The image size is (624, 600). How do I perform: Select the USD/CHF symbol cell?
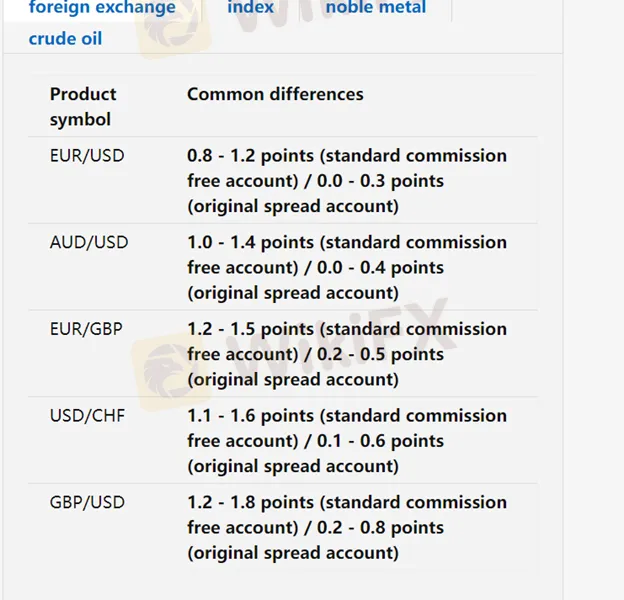87,415
